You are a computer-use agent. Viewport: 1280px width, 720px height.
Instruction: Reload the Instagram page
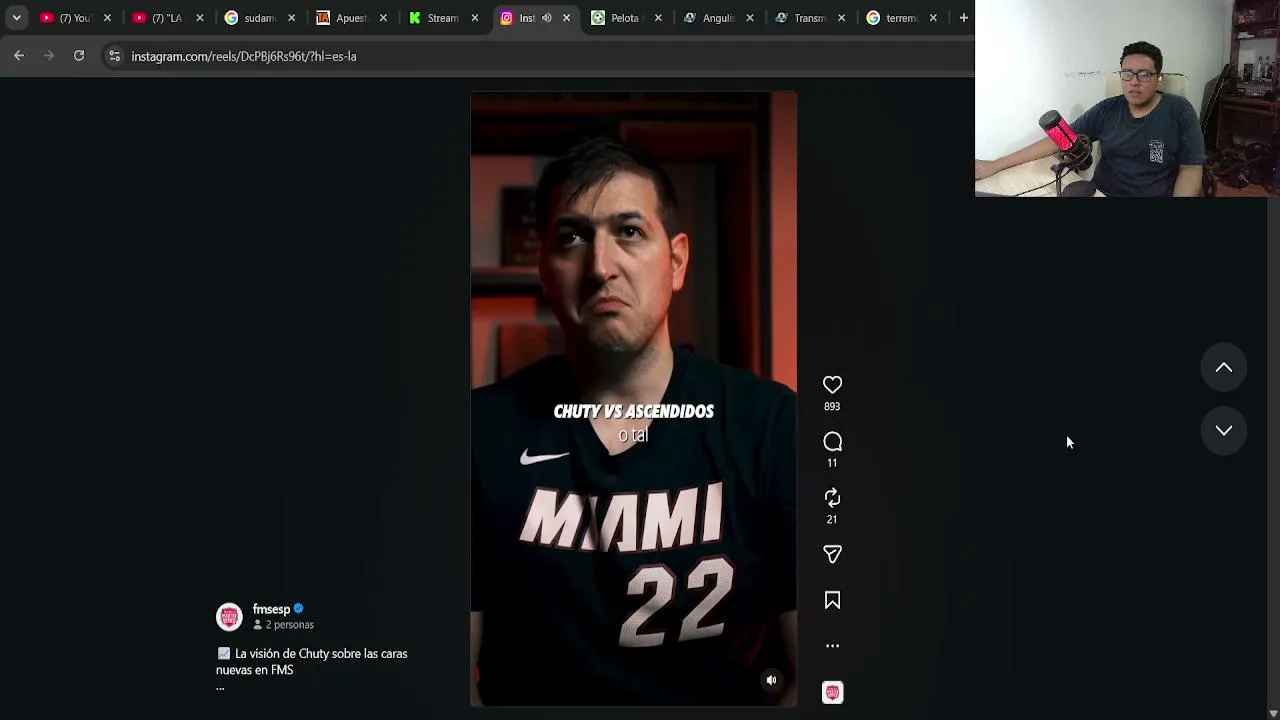click(x=79, y=56)
